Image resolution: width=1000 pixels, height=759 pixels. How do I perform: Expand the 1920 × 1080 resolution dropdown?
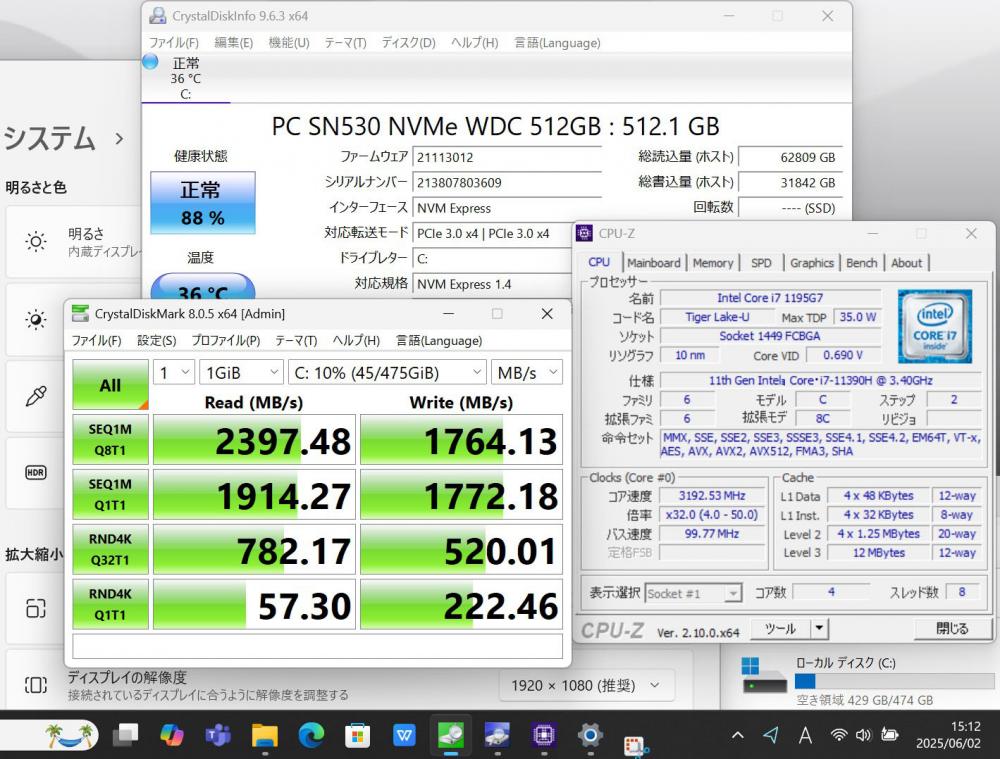tap(586, 686)
